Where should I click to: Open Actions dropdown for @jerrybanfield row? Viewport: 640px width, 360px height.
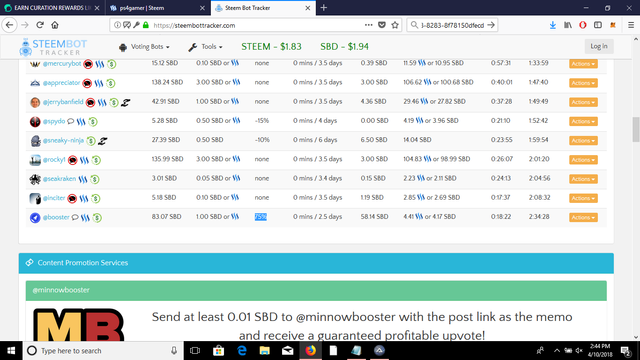pyautogui.click(x=583, y=102)
